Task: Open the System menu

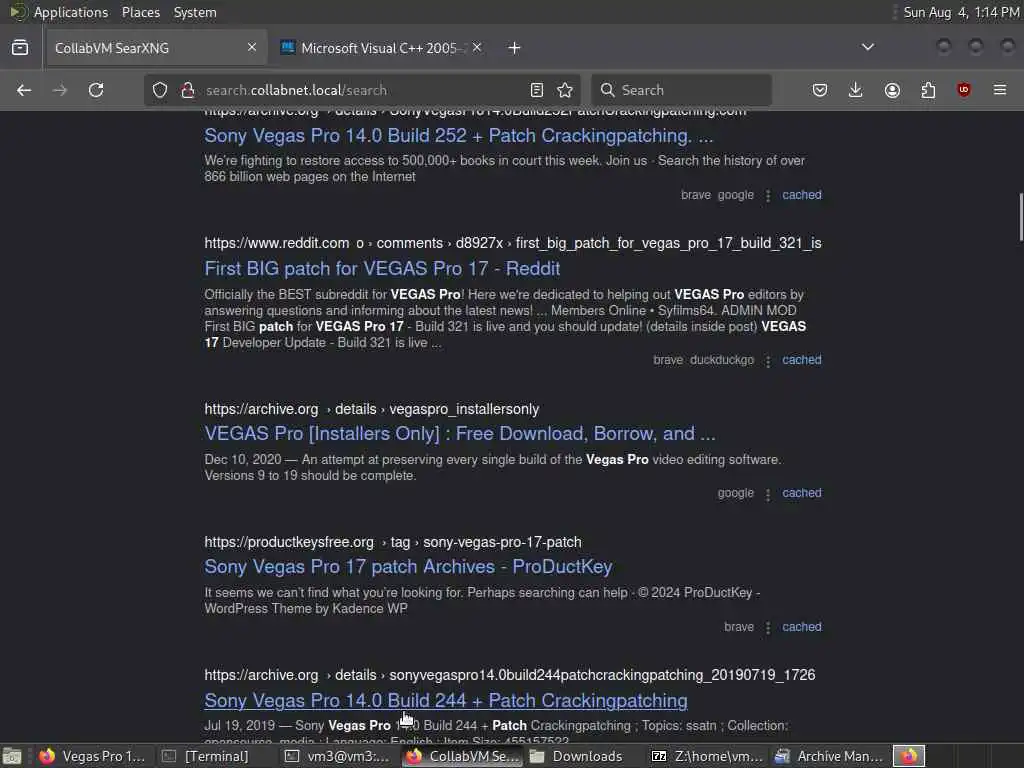Action: (x=195, y=12)
